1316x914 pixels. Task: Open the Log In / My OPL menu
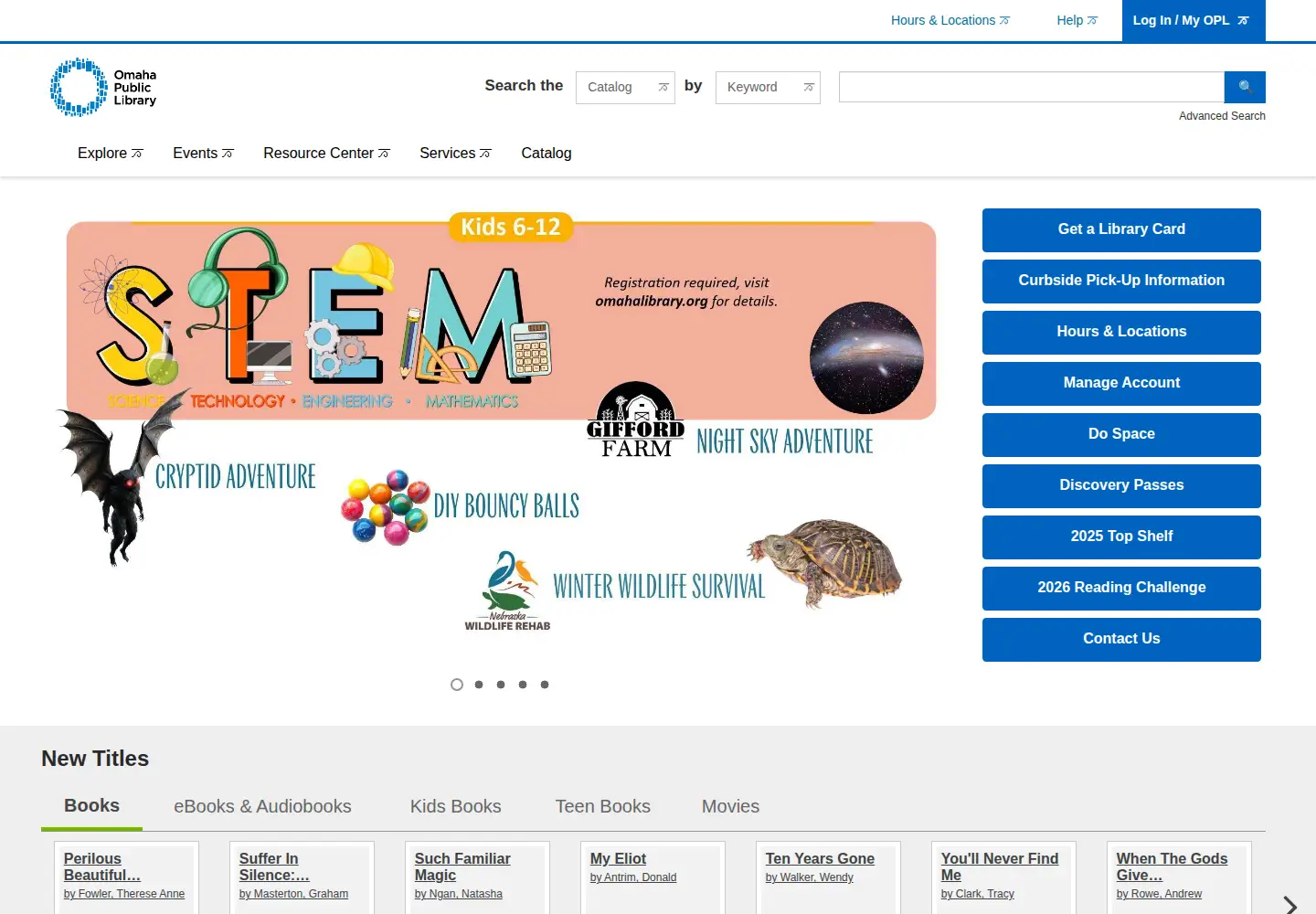[x=1194, y=20]
